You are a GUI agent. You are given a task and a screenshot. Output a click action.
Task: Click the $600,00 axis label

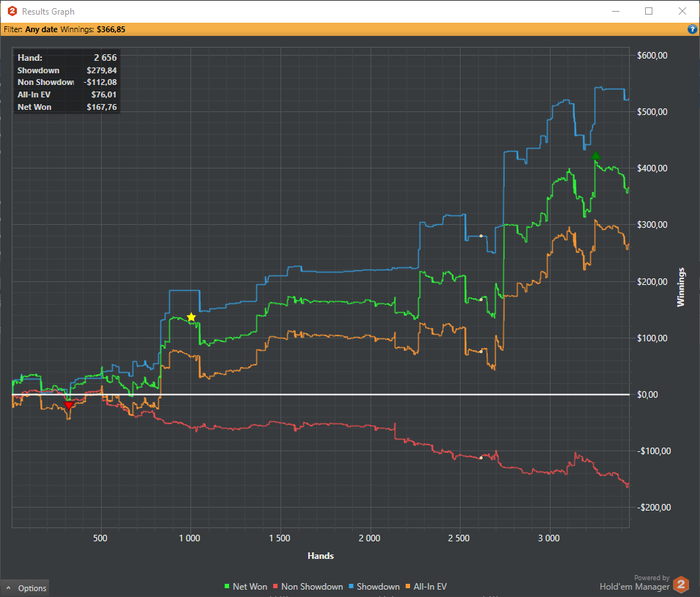[x=652, y=55]
